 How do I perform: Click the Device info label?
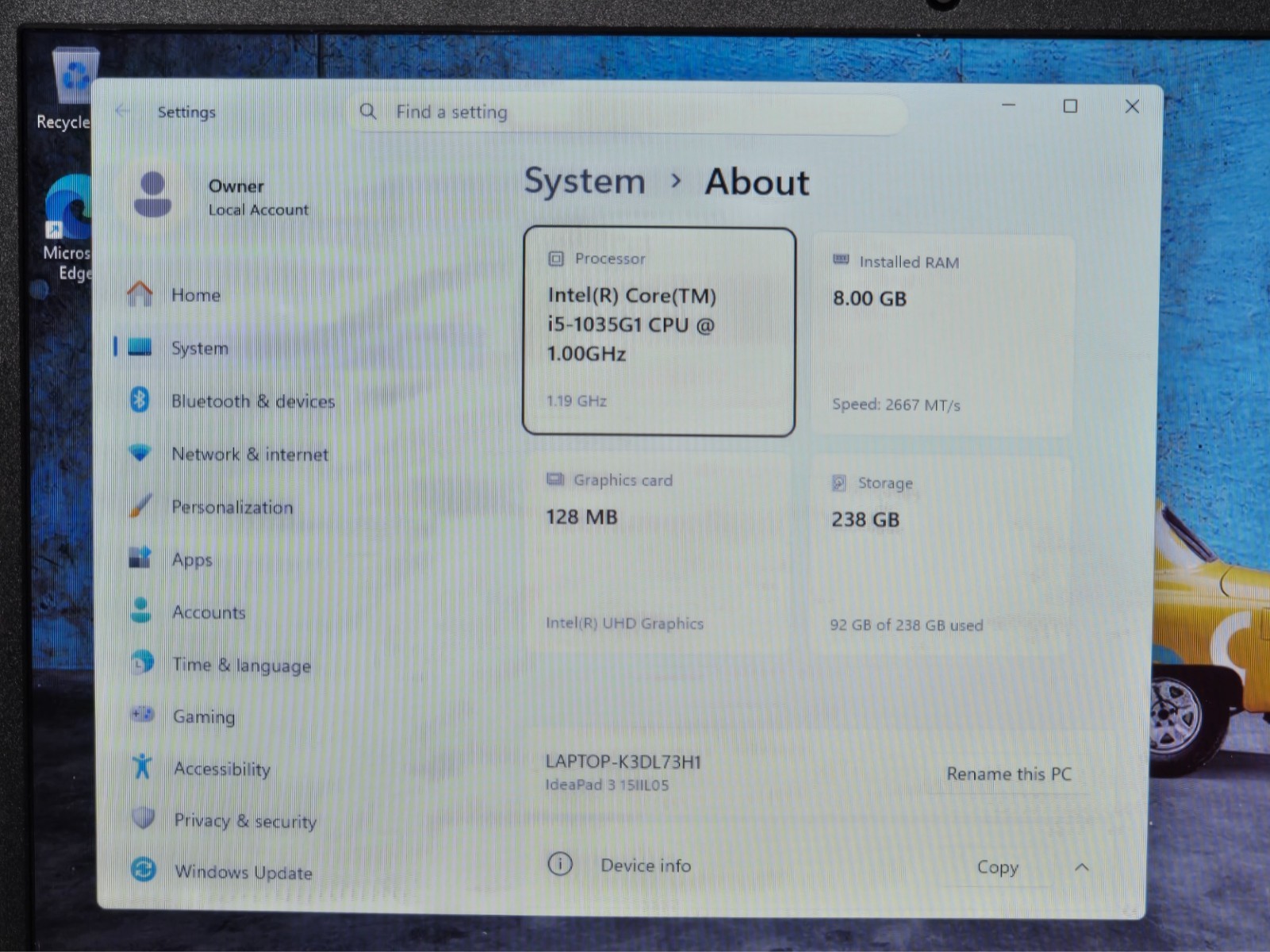coord(645,866)
